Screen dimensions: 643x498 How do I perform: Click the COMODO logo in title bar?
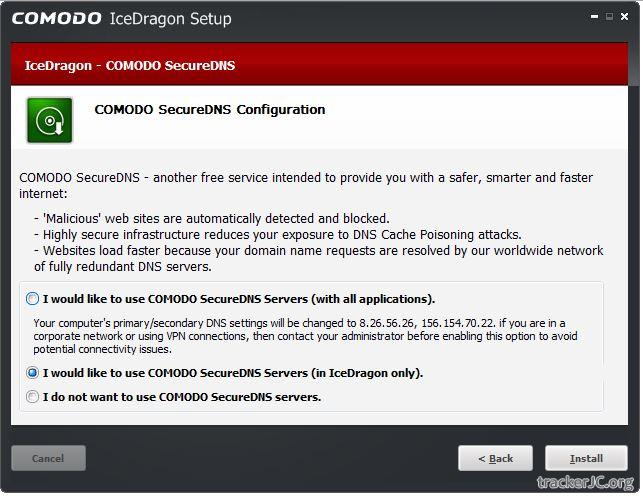pos(57,19)
